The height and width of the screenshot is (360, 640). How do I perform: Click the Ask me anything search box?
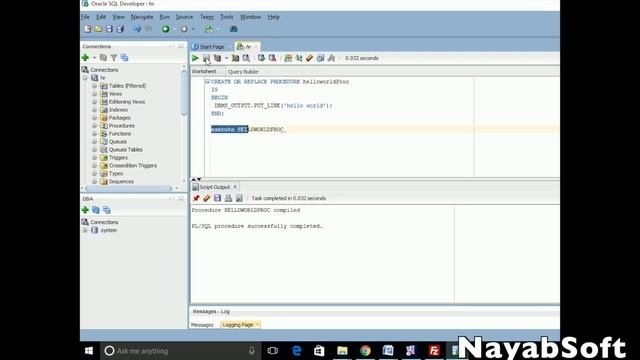coord(181,351)
